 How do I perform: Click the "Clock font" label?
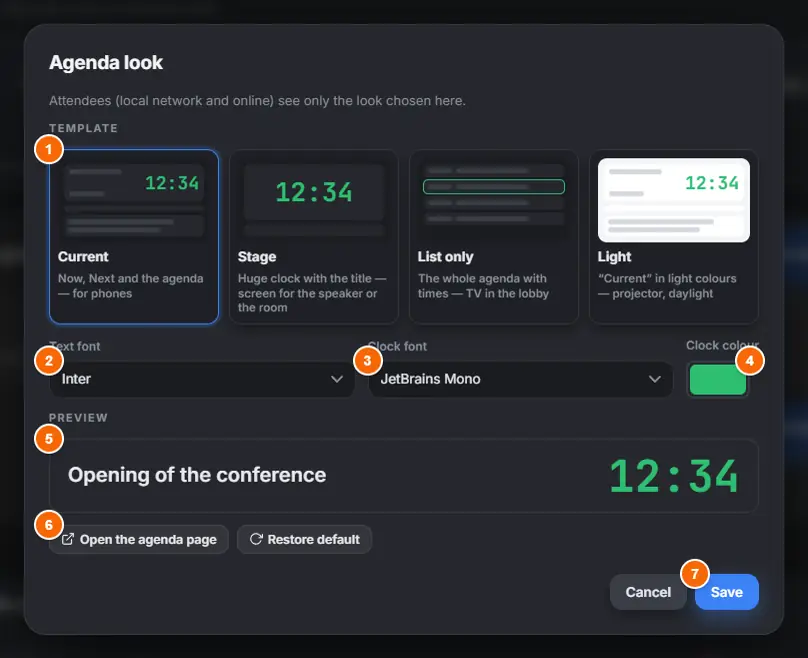[x=397, y=346]
